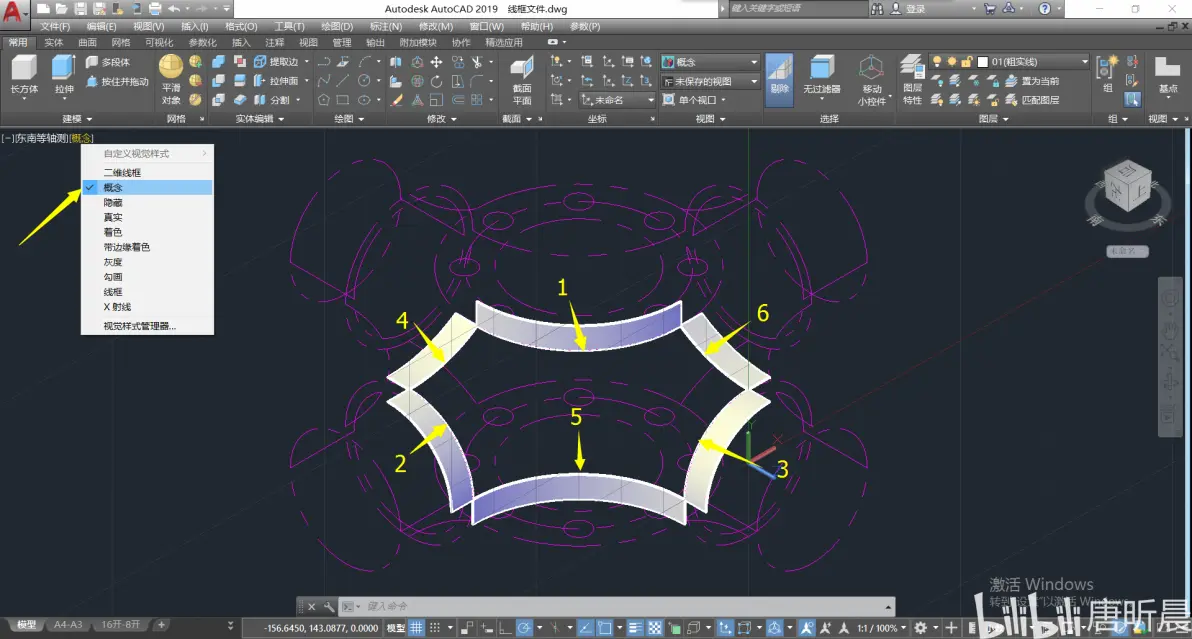The height and width of the screenshot is (639, 1192).
Task: Open the 绘图(D) menu
Action: point(337,27)
